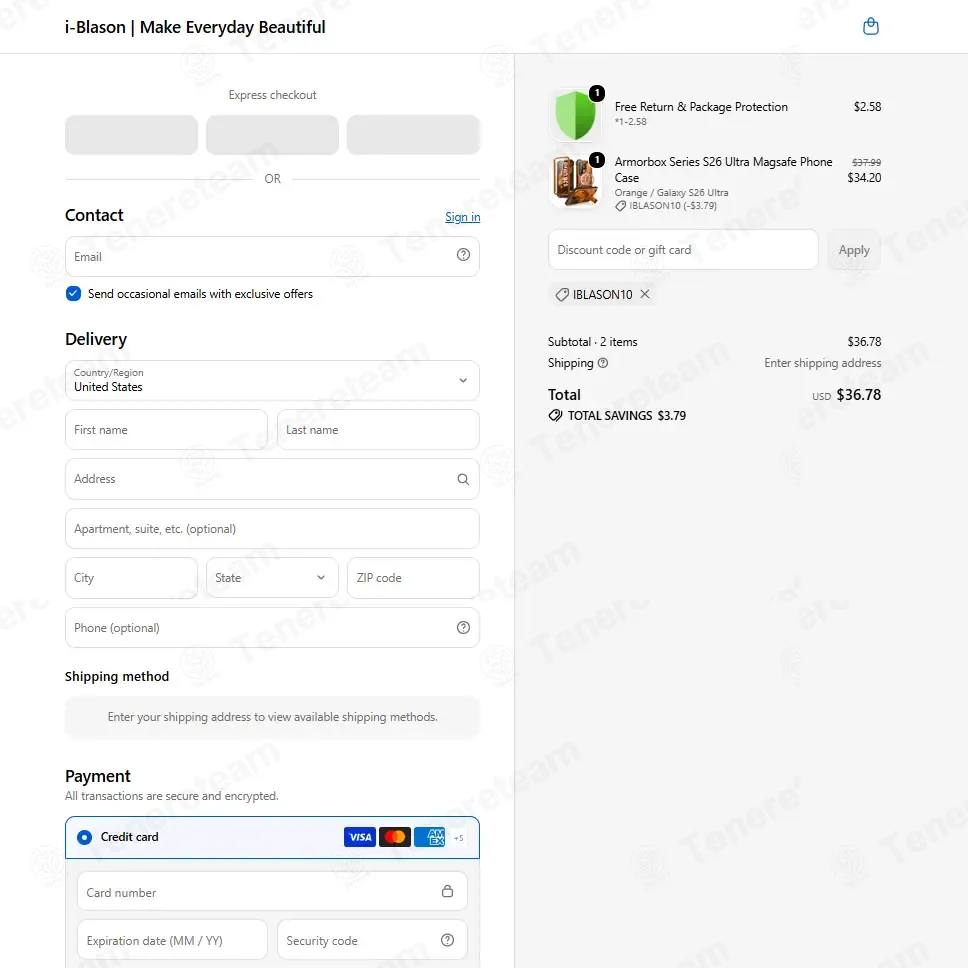Click the shipping info question mark icon
Screen dimensions: 968x968
point(603,363)
